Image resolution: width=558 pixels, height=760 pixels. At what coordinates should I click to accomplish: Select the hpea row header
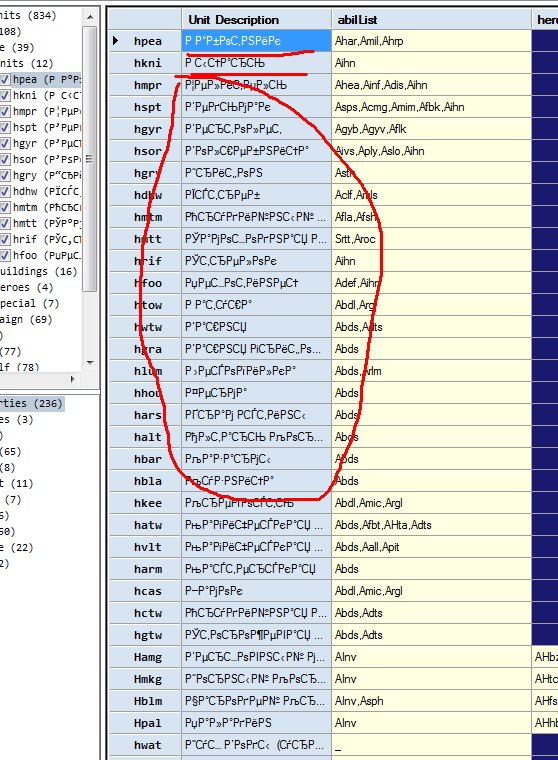145,41
